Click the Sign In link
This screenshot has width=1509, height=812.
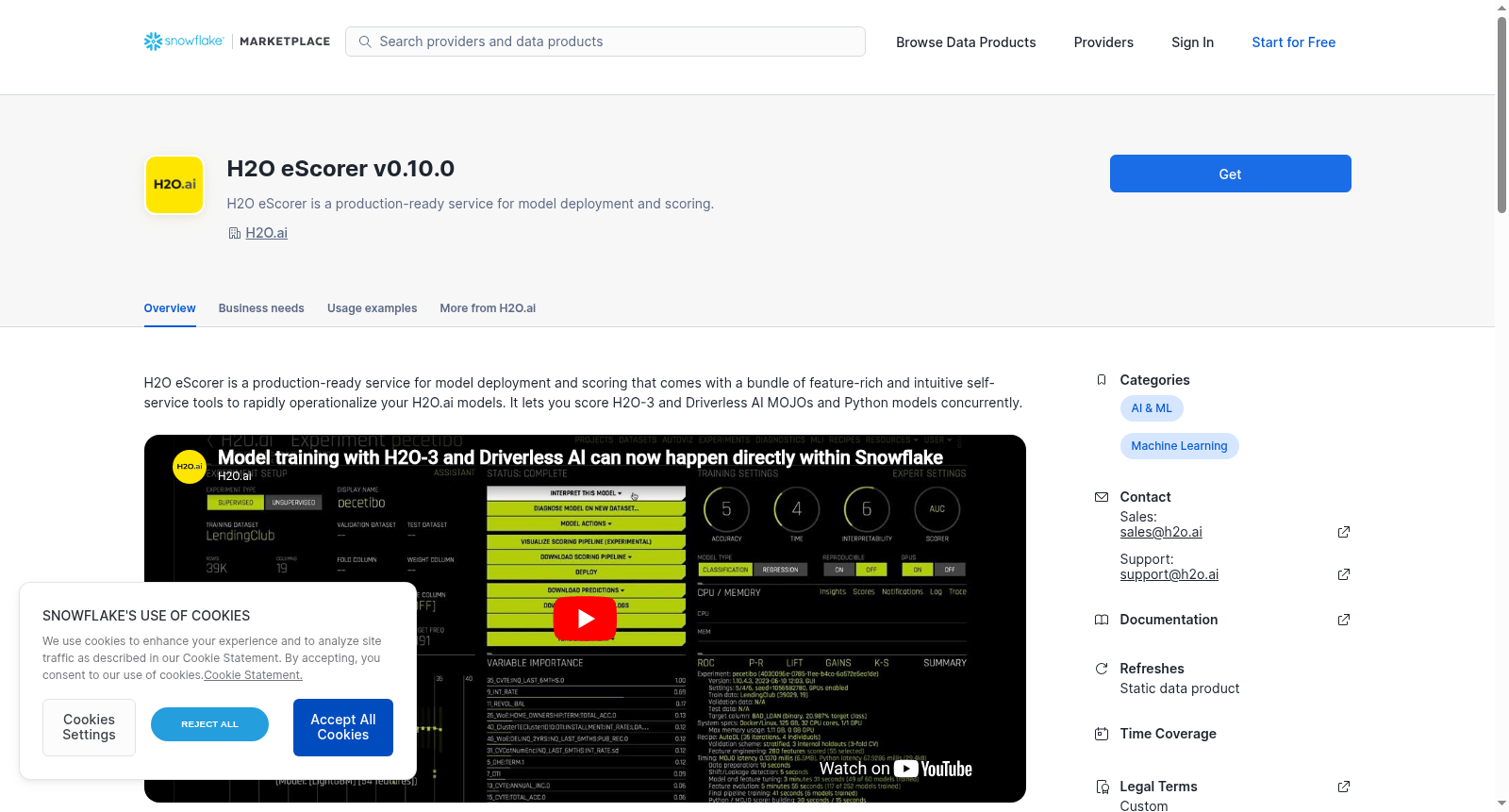point(1192,42)
